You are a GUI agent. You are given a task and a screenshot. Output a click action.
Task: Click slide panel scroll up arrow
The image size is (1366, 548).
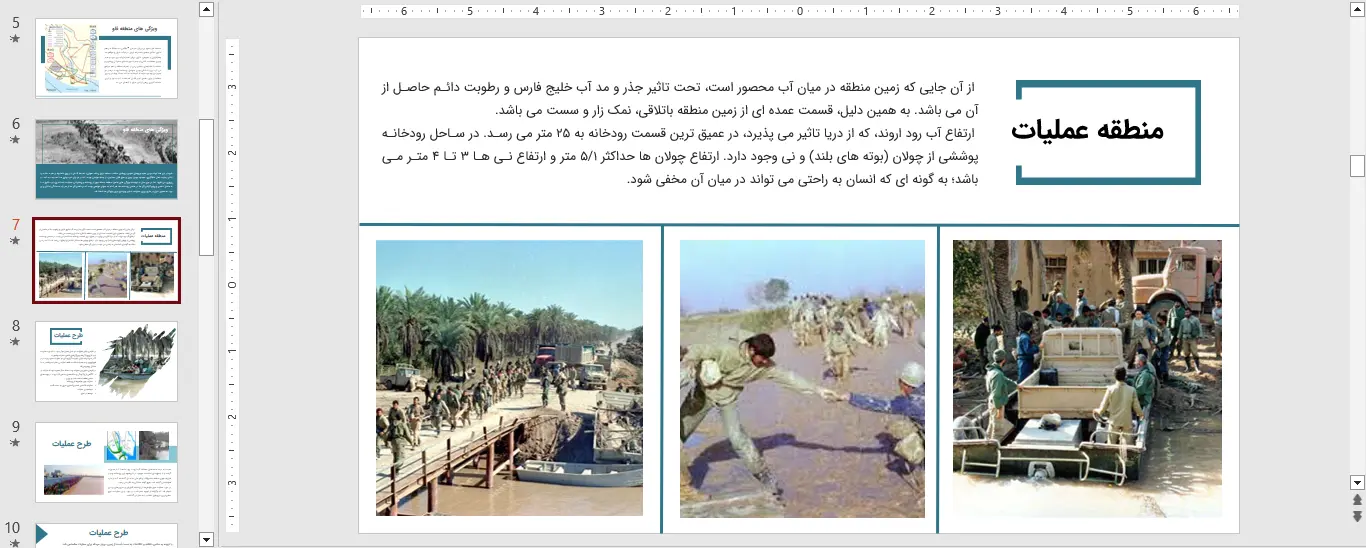[x=206, y=10]
